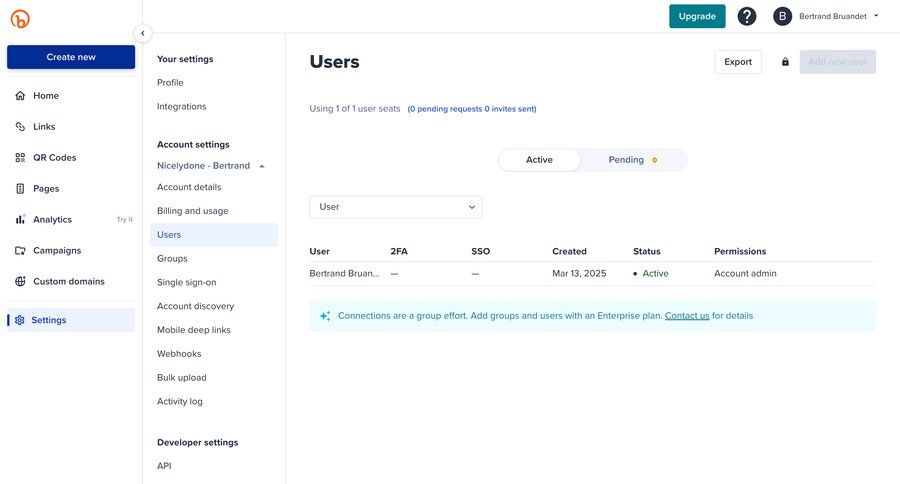Click the Bertrand Bruan... user row name
The image size is (900, 484).
click(344, 273)
